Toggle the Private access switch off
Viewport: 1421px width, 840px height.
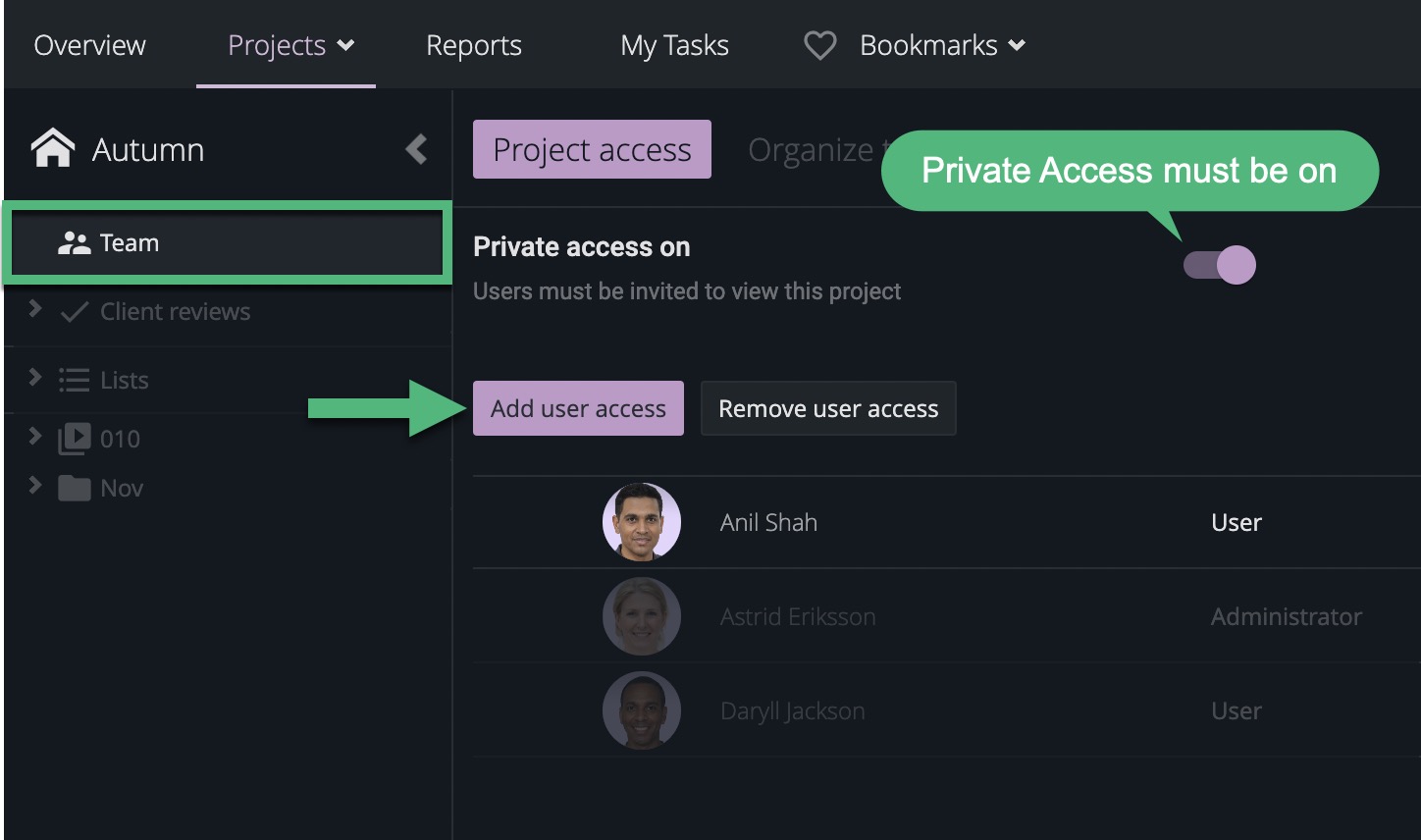click(1217, 264)
